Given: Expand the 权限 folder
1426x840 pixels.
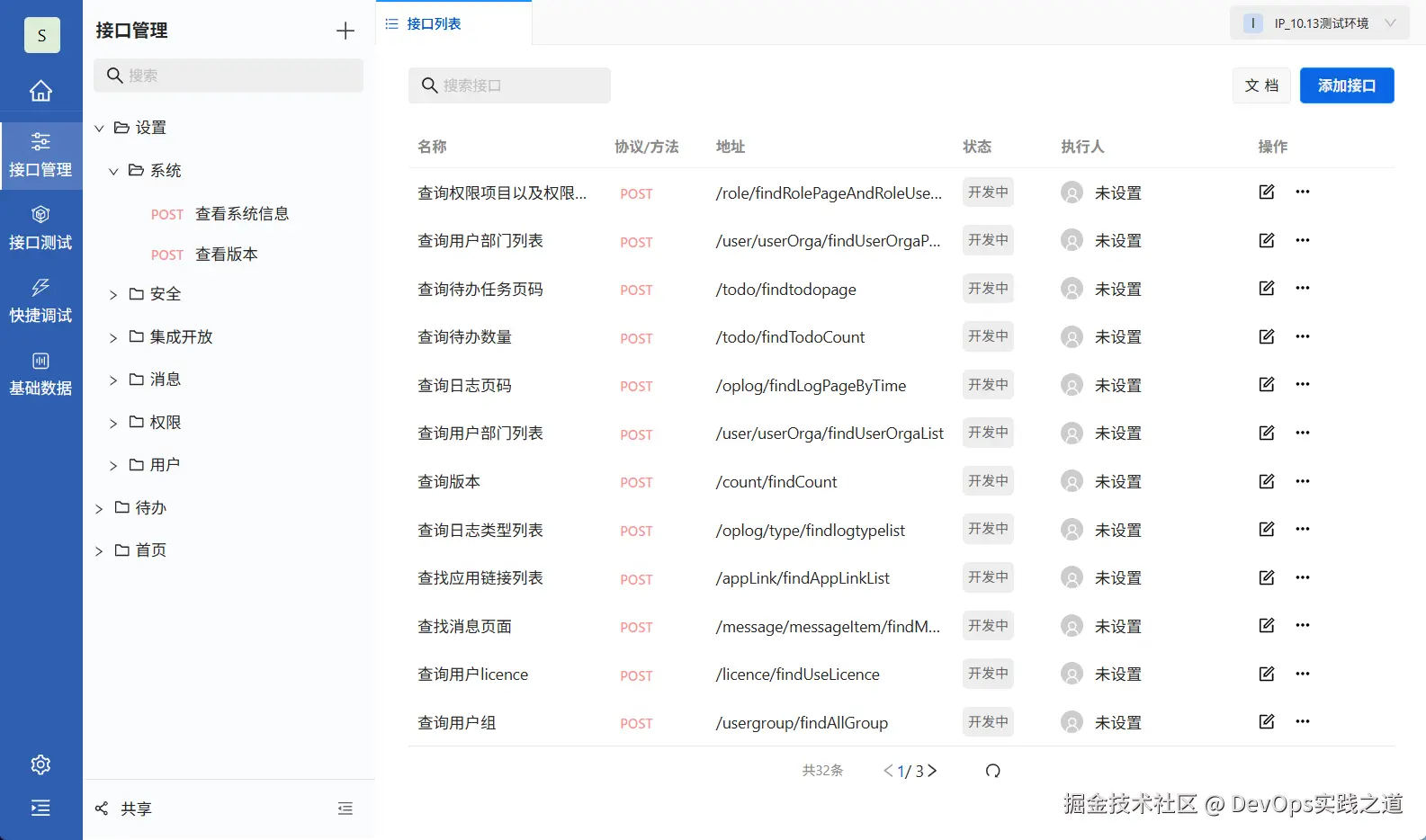Looking at the screenshot, I should pos(113,424).
